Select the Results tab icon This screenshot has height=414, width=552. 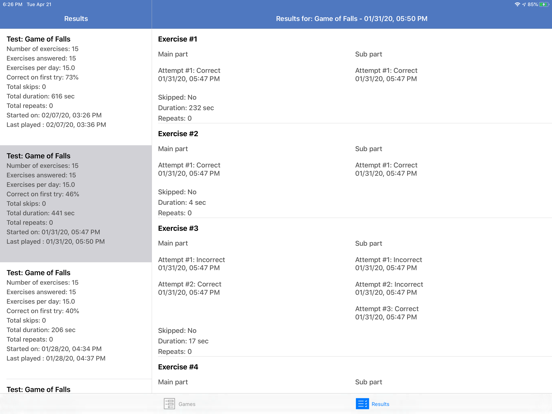[x=362, y=403]
